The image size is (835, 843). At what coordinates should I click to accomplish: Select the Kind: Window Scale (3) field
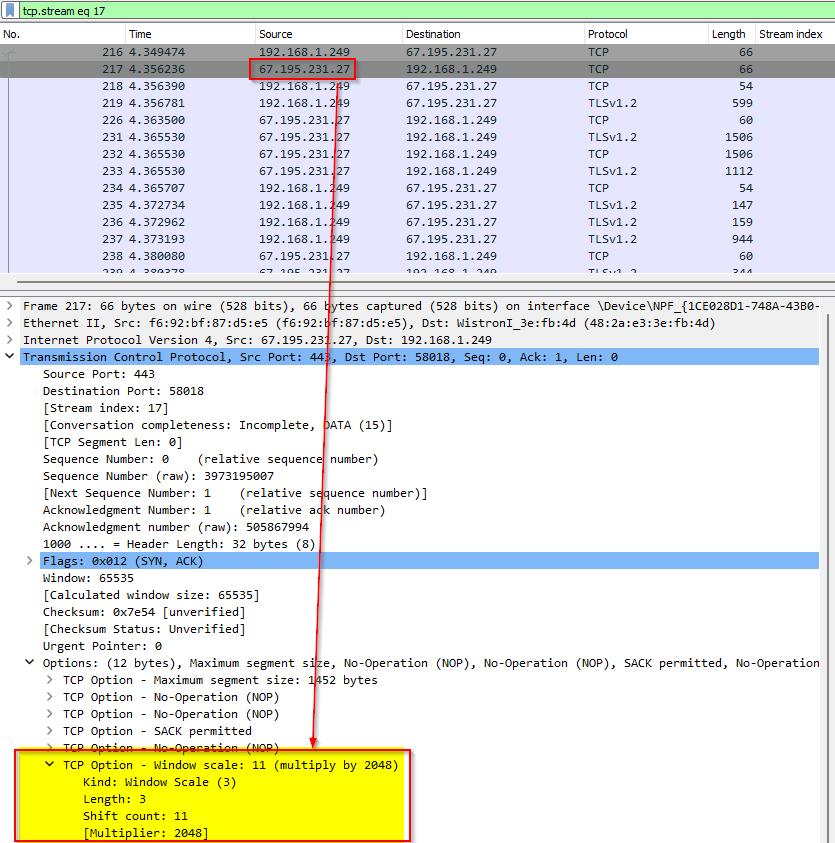click(x=150, y=781)
